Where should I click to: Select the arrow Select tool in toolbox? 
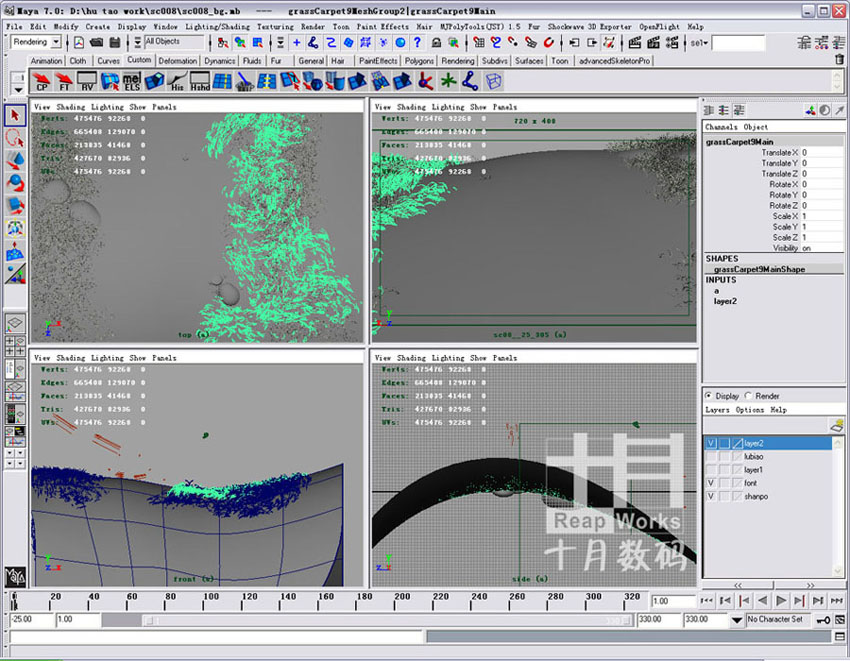[15, 115]
